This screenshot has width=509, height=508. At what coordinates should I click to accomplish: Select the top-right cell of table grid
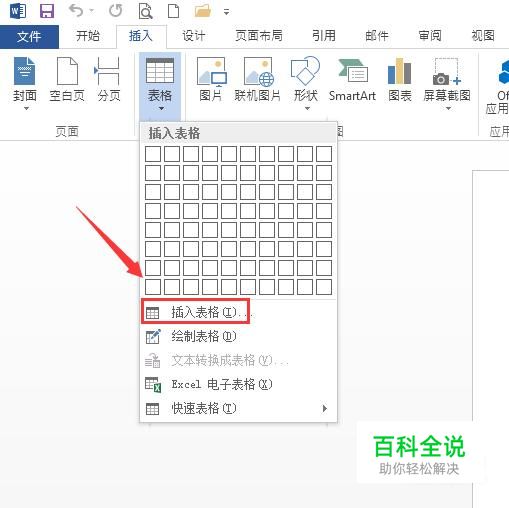324,154
